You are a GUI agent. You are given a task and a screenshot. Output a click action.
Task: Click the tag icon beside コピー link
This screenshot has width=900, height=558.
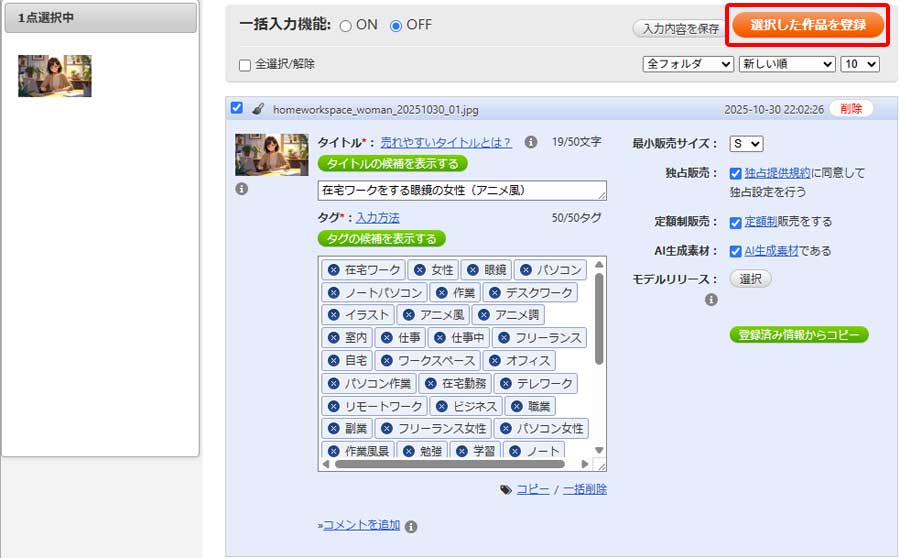coord(506,490)
